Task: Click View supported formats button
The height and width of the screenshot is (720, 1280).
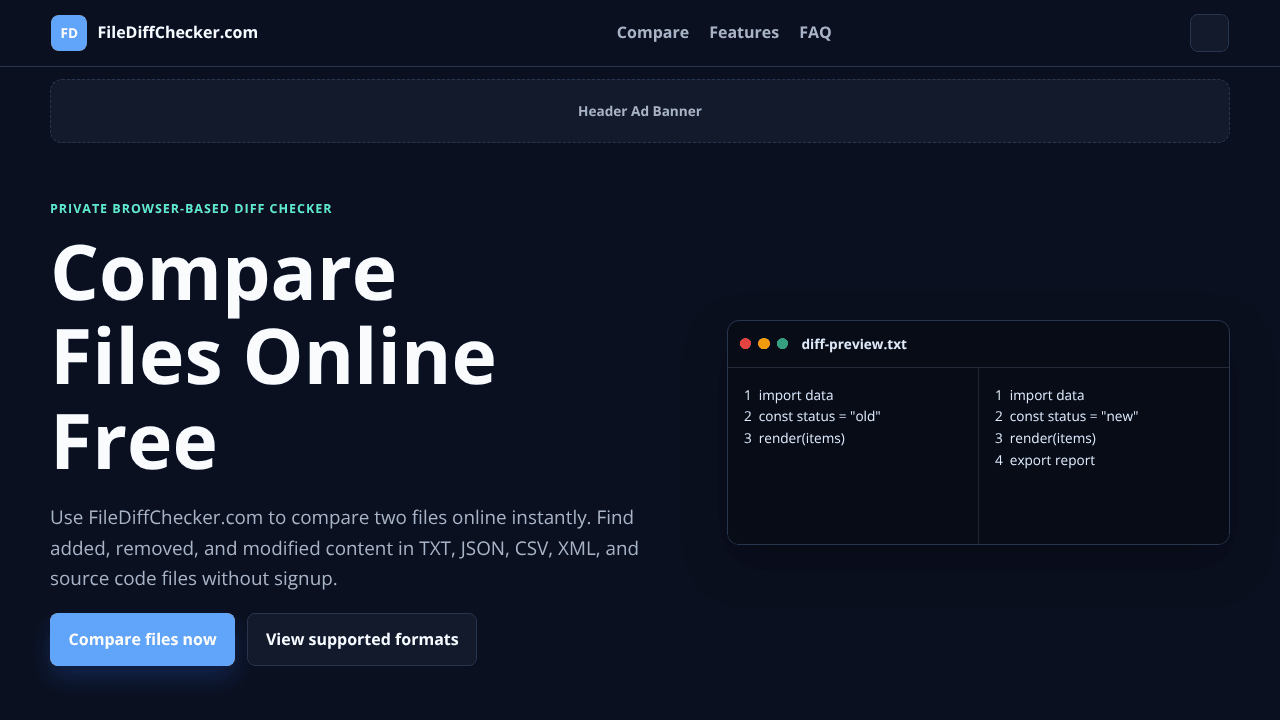Action: click(362, 639)
